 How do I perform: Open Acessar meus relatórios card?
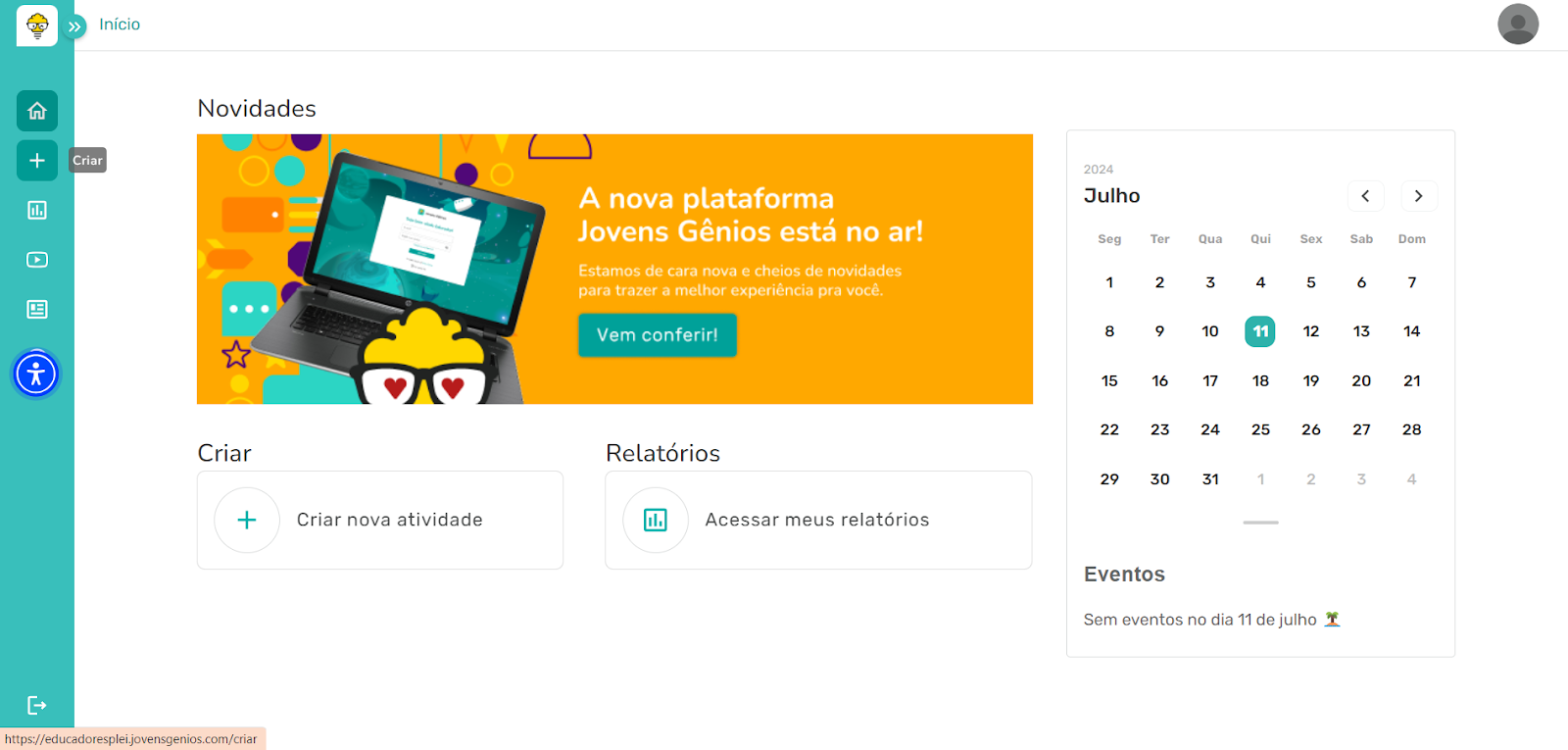[x=817, y=520]
